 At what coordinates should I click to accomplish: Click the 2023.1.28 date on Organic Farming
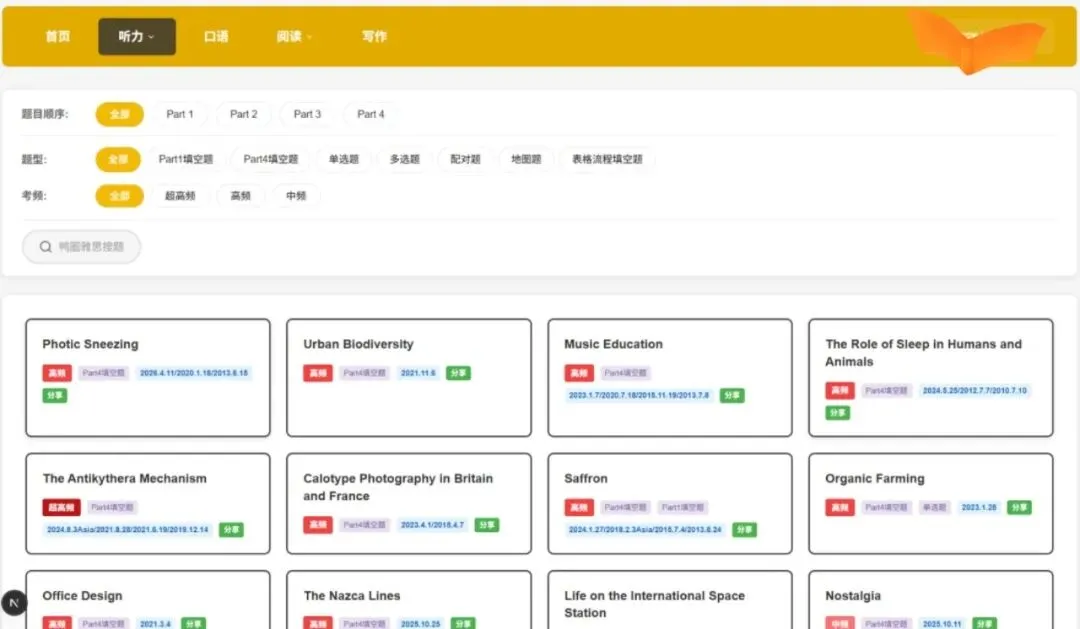[979, 507]
